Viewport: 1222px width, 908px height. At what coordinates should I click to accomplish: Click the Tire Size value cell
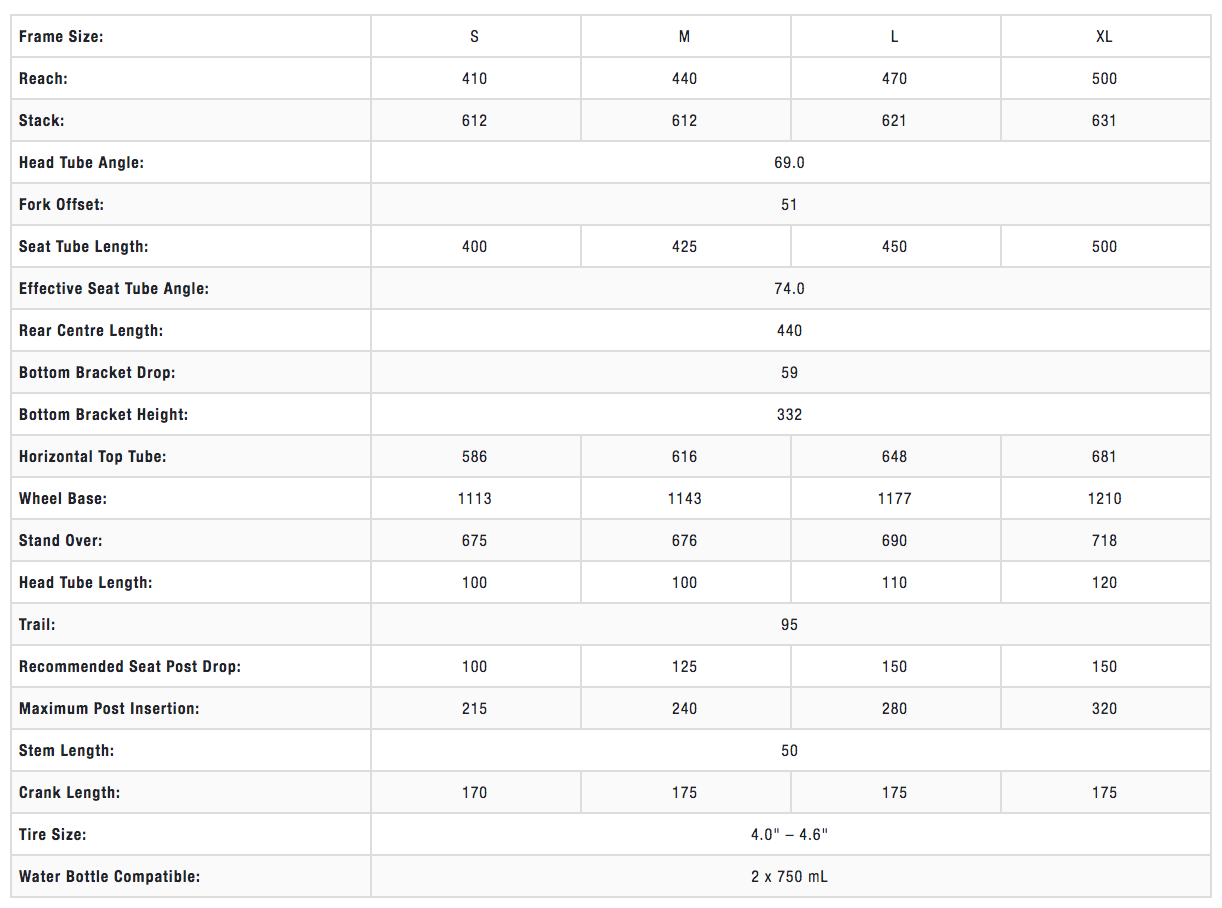tap(789, 835)
